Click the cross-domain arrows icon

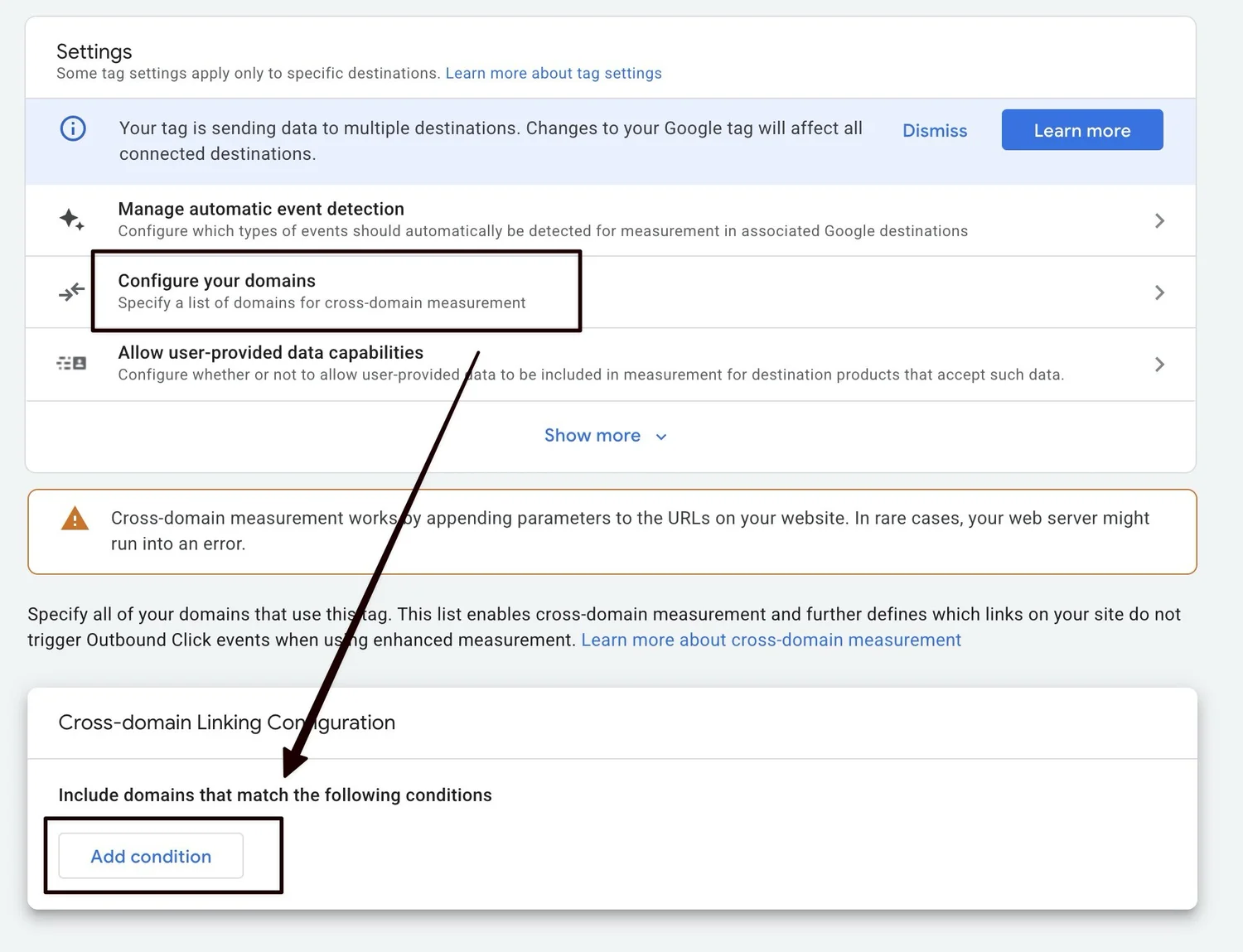click(71, 292)
